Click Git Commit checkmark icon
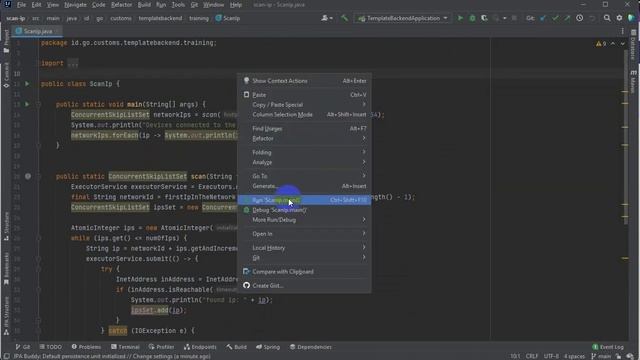Viewport: 640px width, 360px height. coord(555,18)
